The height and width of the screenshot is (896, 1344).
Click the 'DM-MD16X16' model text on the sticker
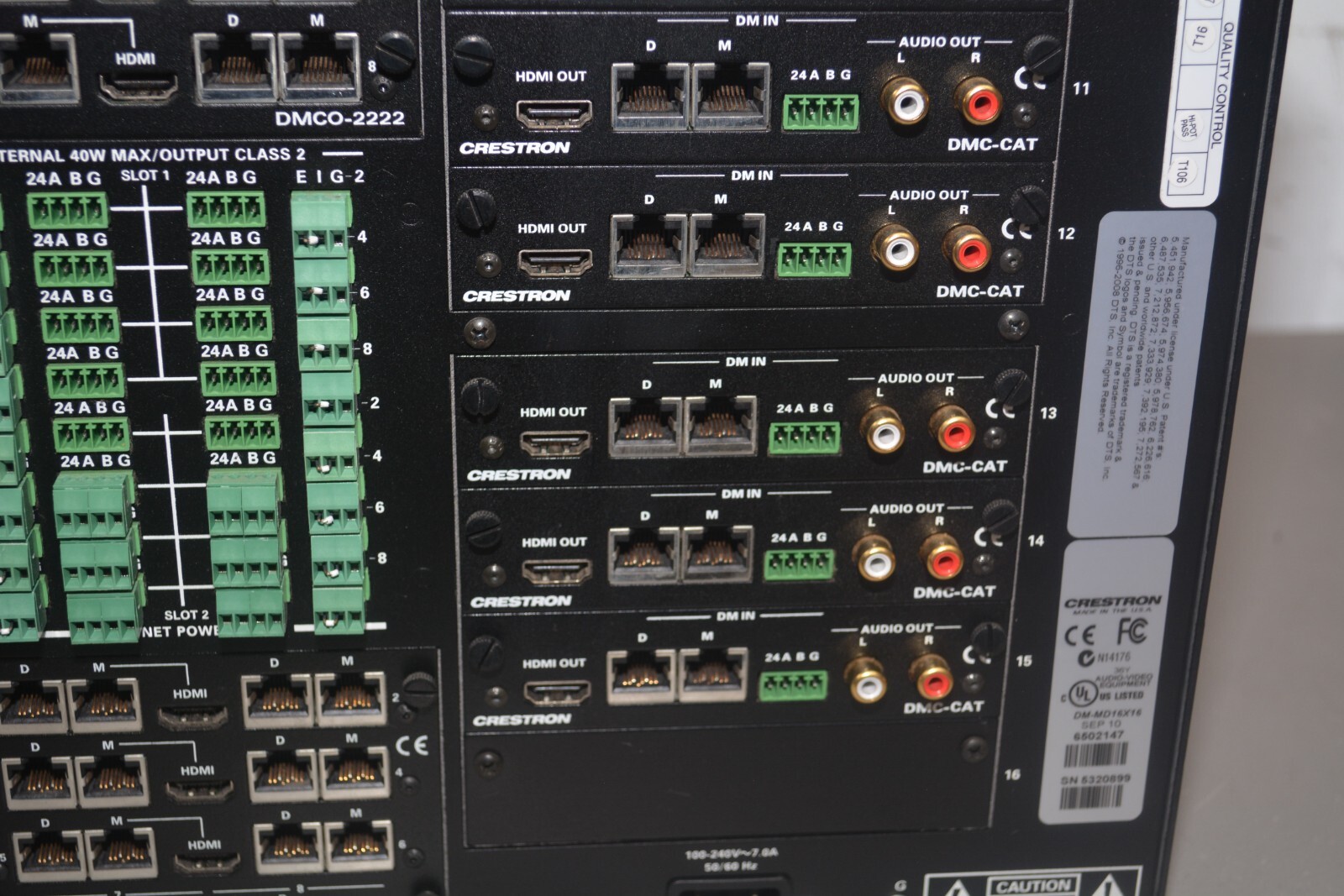(1107, 714)
